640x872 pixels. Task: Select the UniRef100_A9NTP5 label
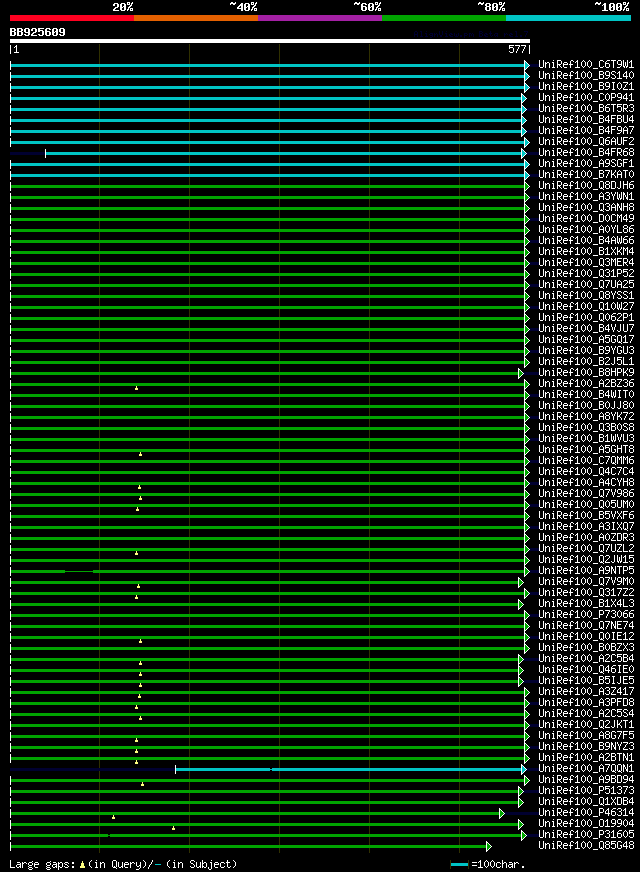[586, 571]
